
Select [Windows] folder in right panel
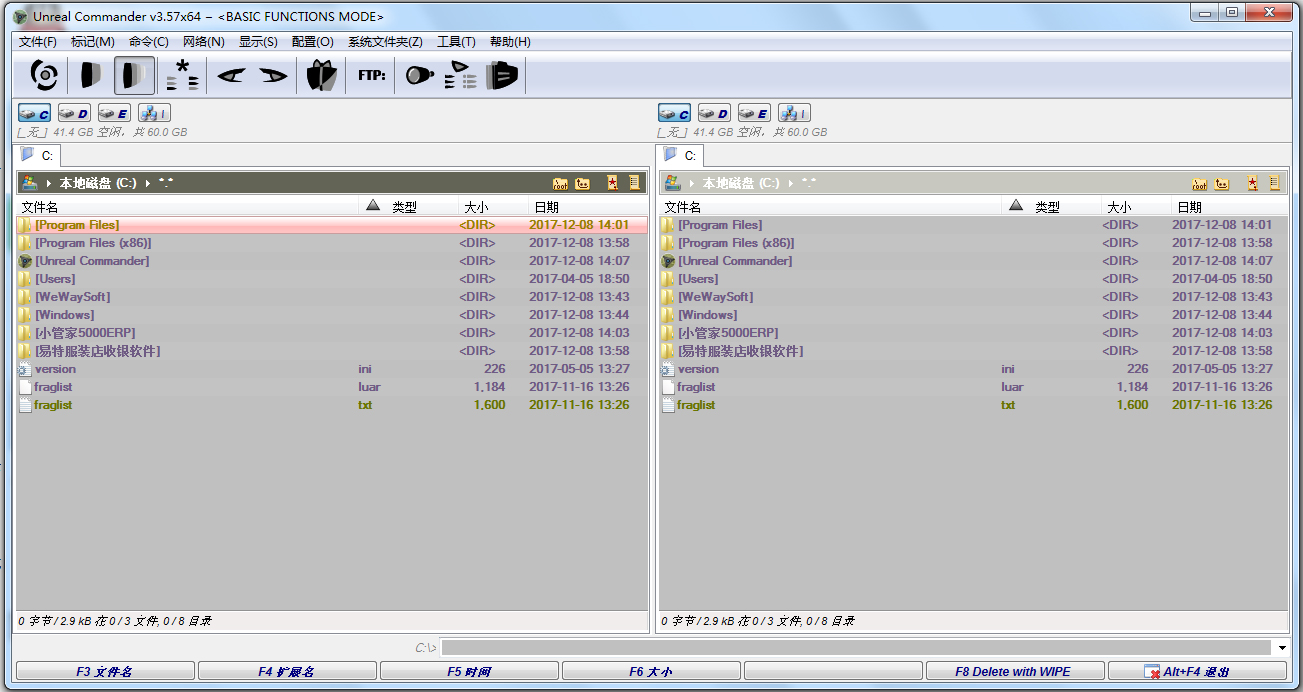click(x=974, y=315)
